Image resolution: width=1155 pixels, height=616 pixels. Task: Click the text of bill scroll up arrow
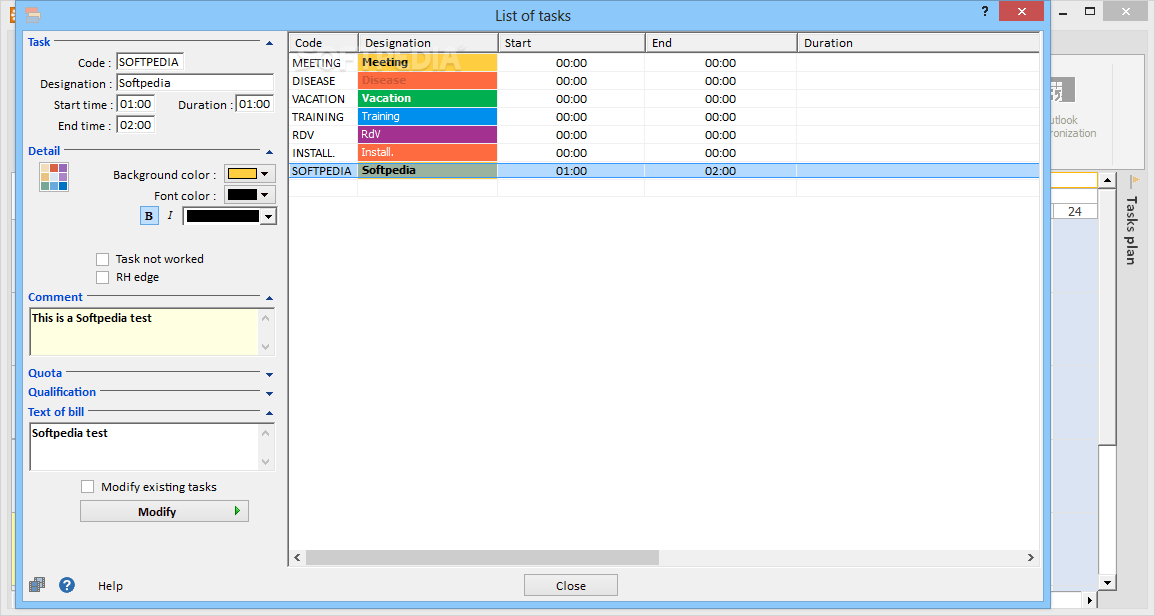[266, 433]
